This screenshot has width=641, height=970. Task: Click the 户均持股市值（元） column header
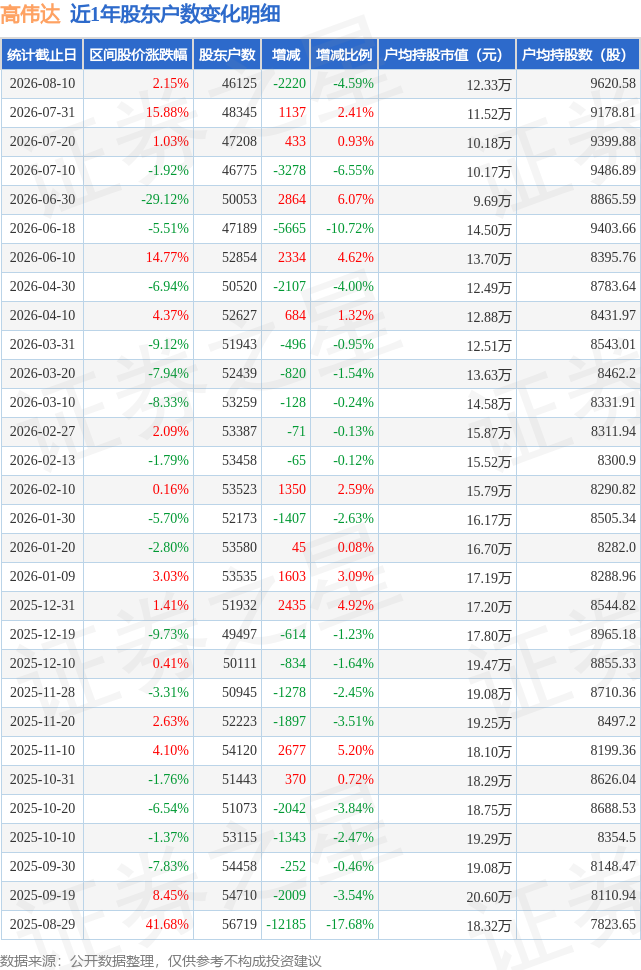pos(447,55)
